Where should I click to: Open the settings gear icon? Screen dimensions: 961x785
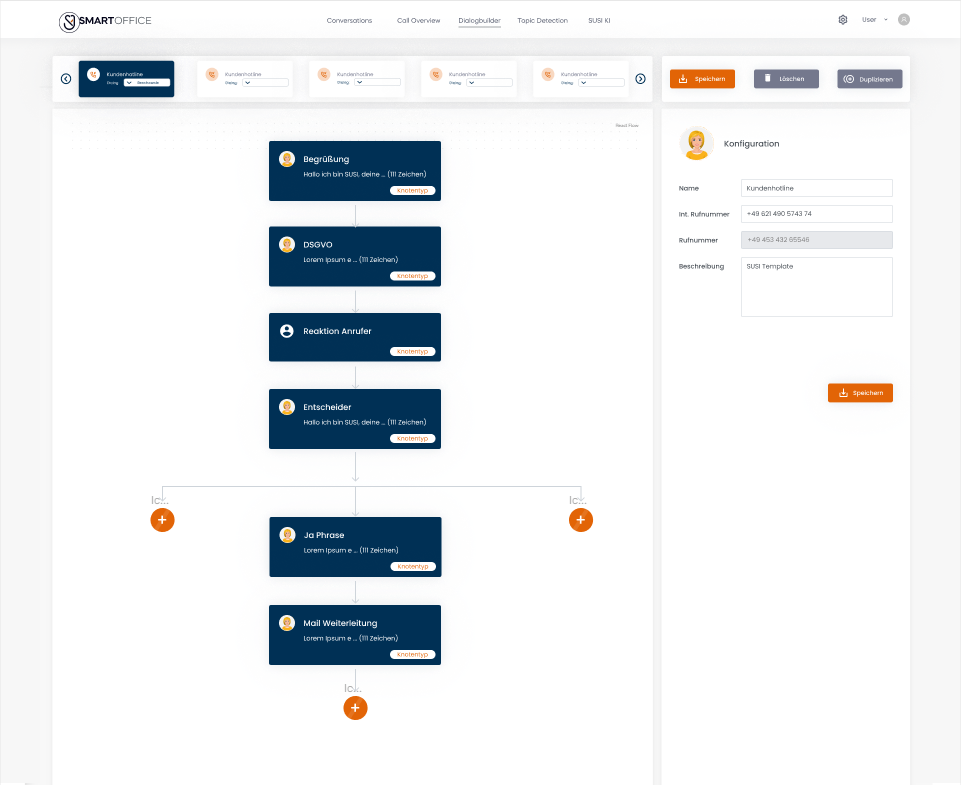[x=843, y=20]
